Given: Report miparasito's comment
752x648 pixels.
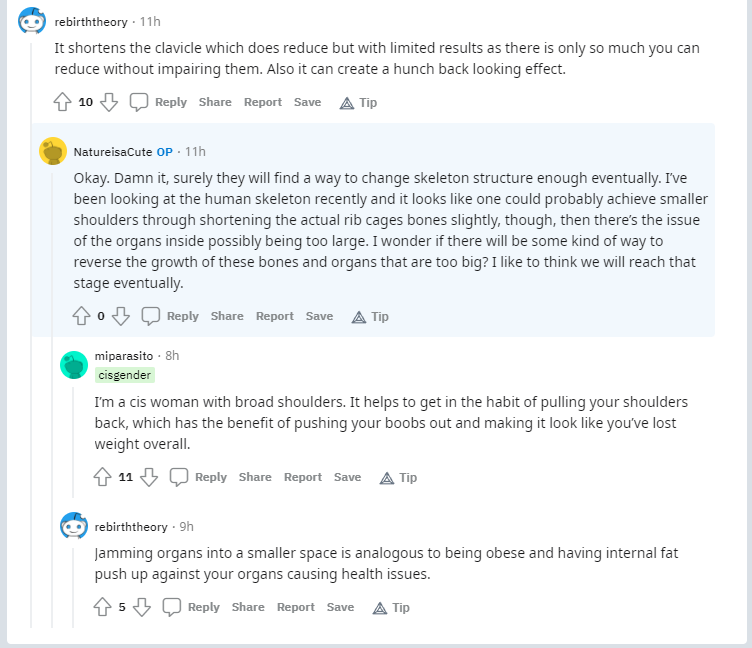Looking at the screenshot, I should (x=302, y=477).
